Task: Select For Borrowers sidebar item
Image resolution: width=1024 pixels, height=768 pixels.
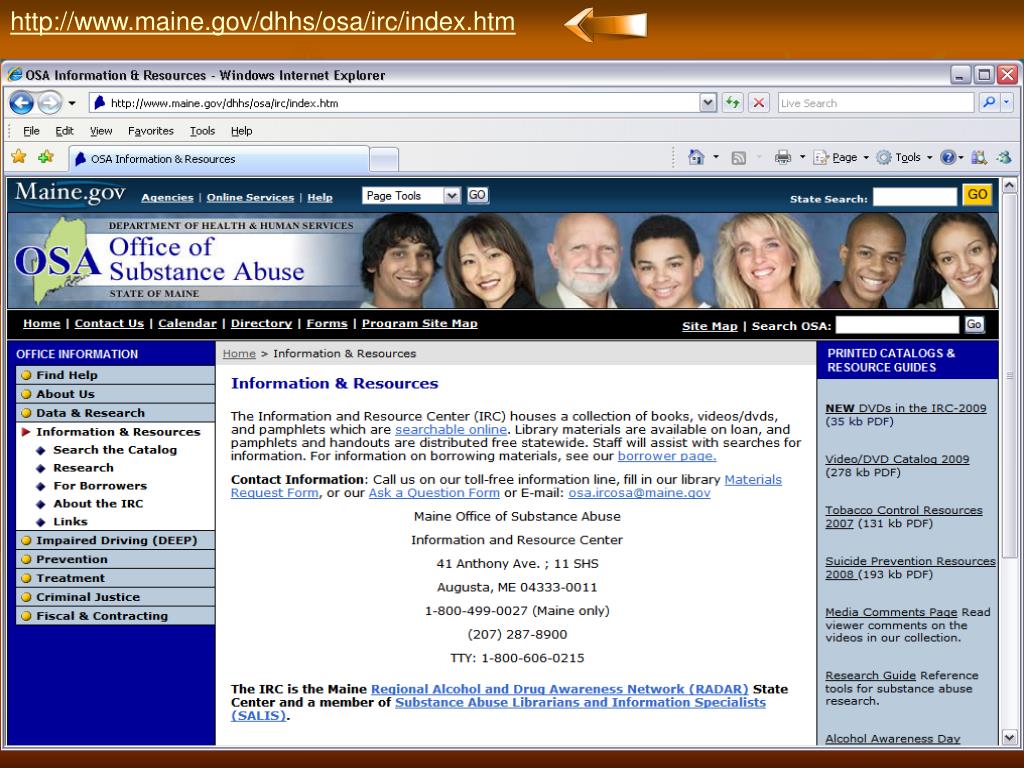Action: click(100, 486)
